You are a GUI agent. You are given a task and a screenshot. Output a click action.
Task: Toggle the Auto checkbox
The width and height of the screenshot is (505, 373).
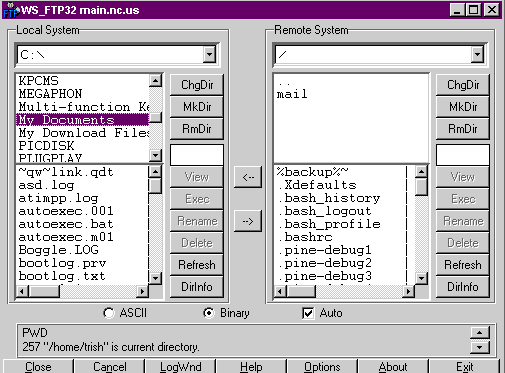pos(308,313)
